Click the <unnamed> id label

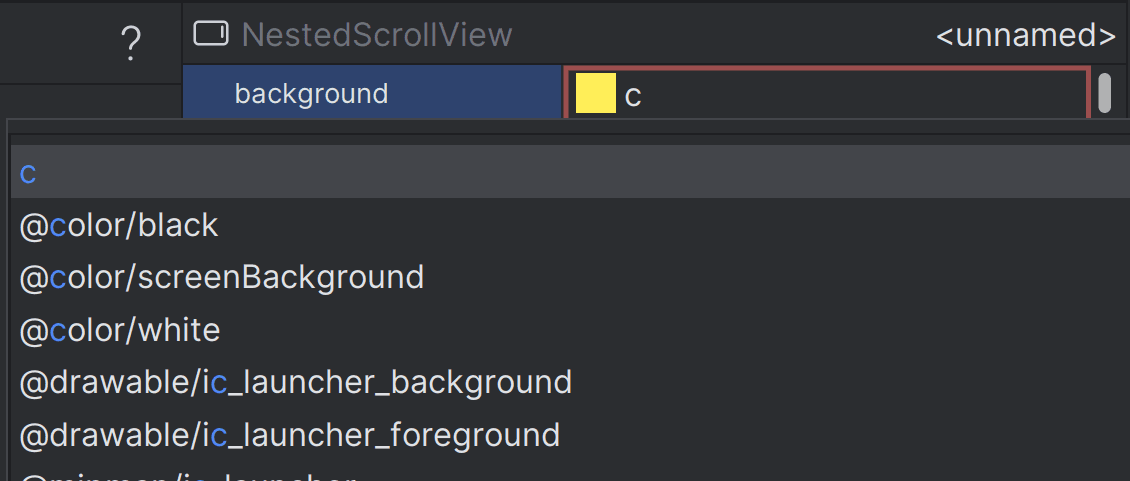point(1026,35)
